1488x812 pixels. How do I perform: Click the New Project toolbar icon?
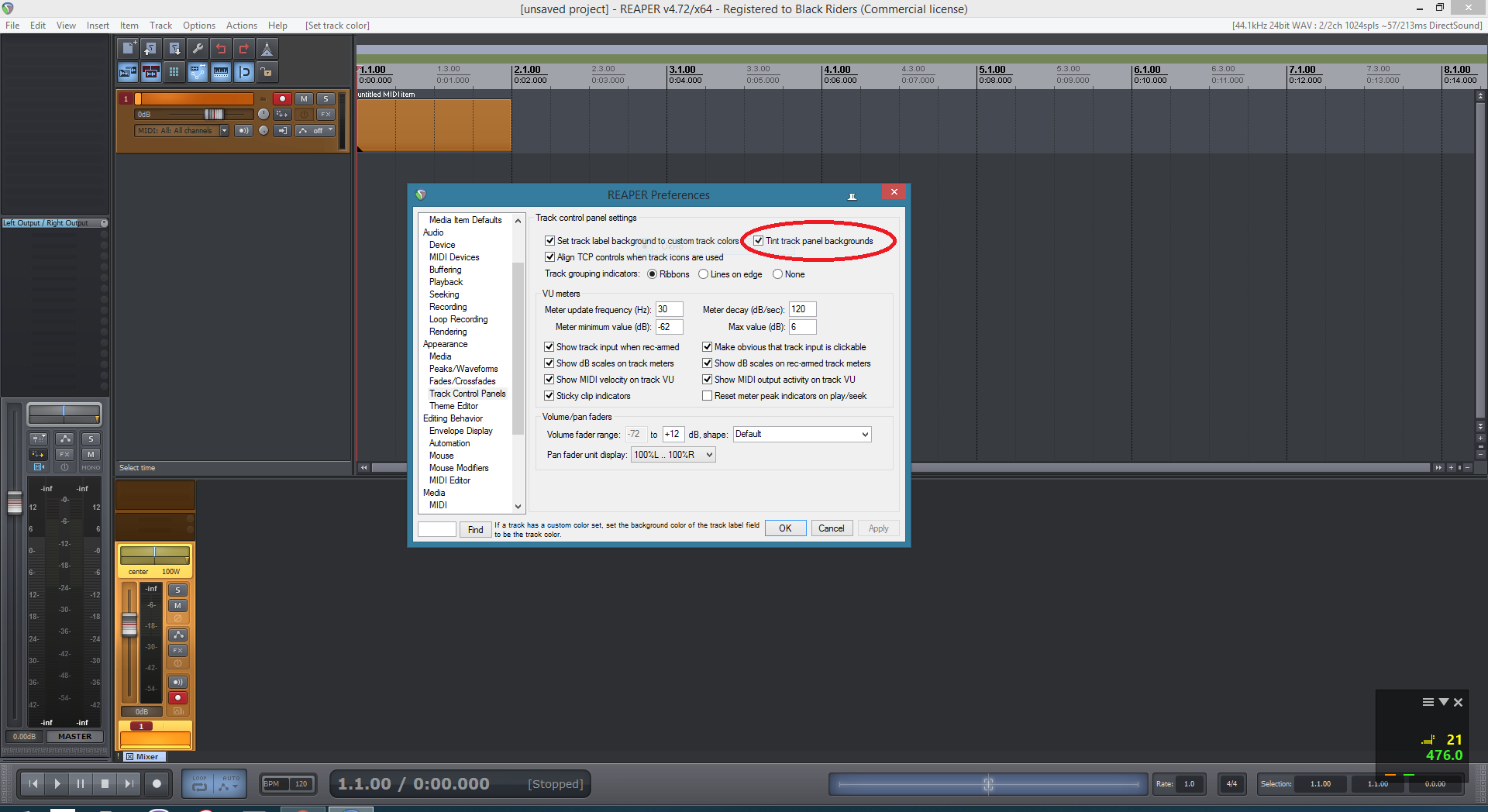pos(128,49)
